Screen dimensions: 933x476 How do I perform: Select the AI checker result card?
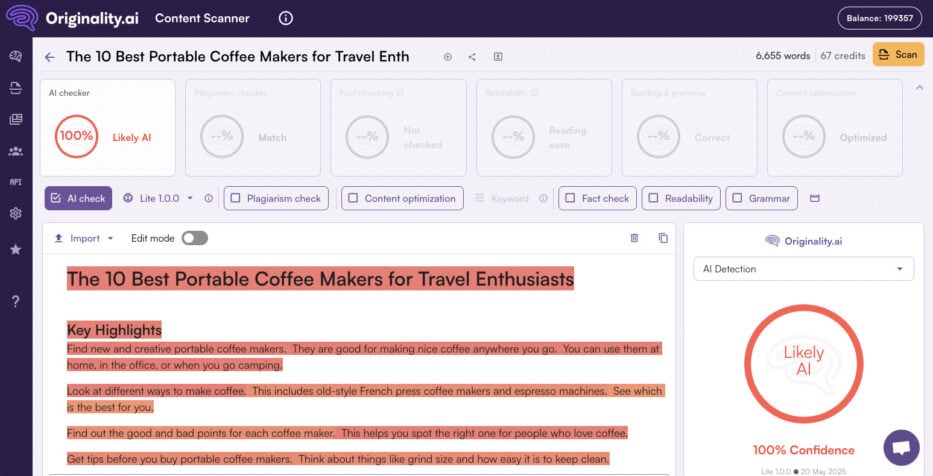pos(107,127)
